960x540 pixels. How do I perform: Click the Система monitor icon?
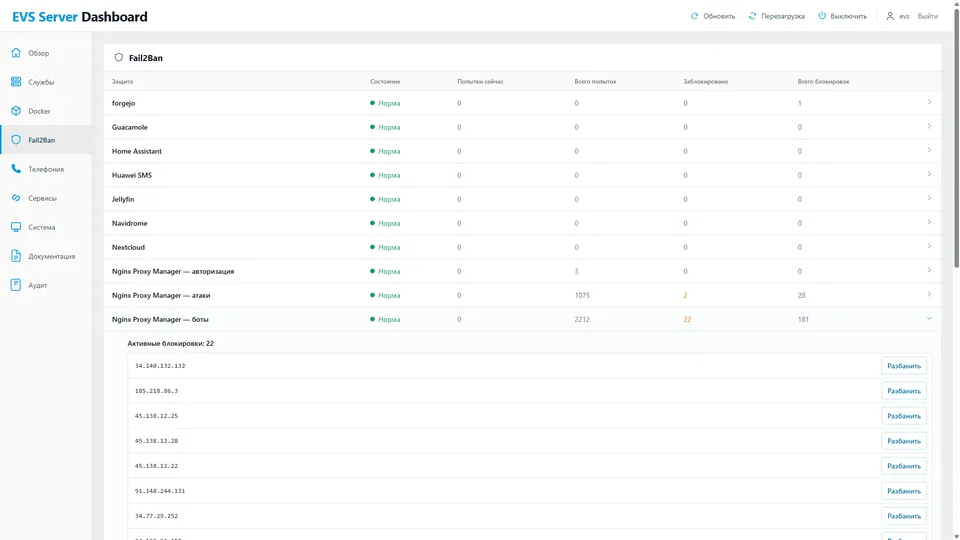click(16, 227)
